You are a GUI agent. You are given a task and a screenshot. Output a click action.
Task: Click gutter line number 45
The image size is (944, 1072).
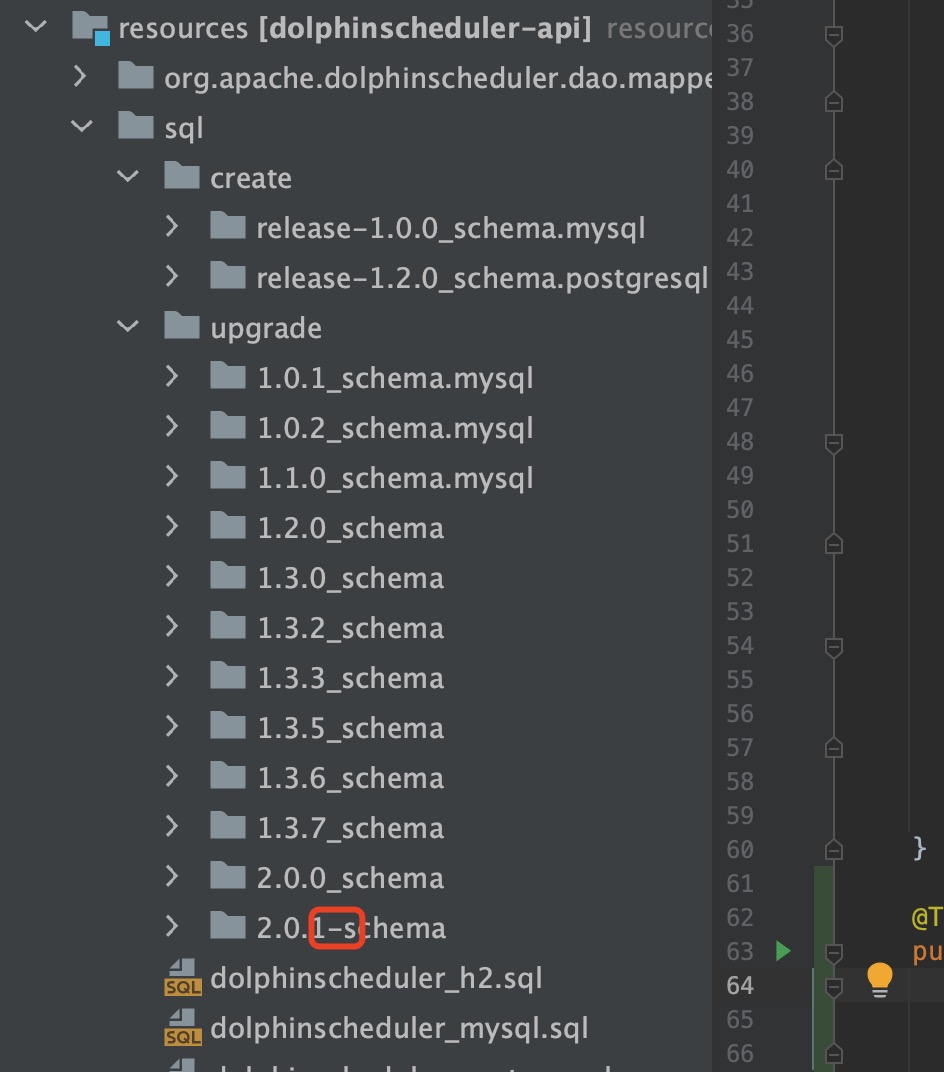pyautogui.click(x=740, y=339)
